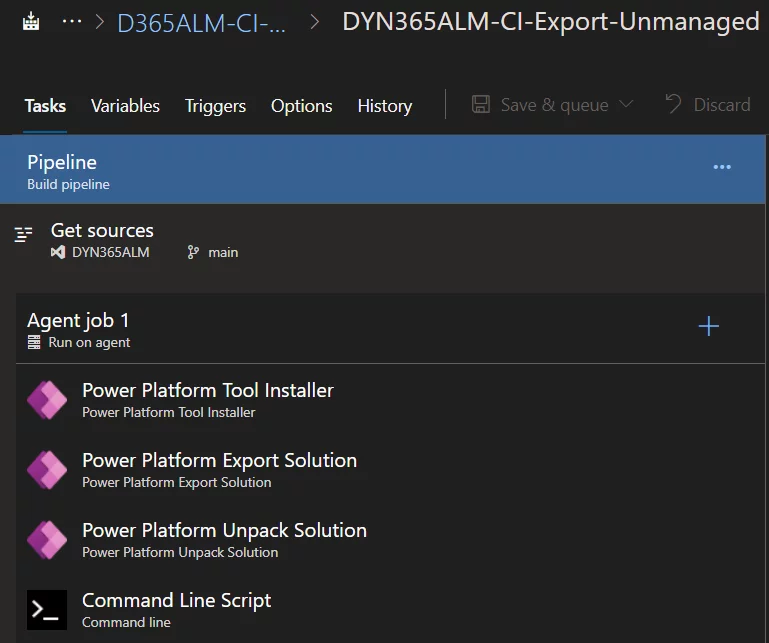
Task: Click the DYN365ALM repository icon
Action: 58,253
